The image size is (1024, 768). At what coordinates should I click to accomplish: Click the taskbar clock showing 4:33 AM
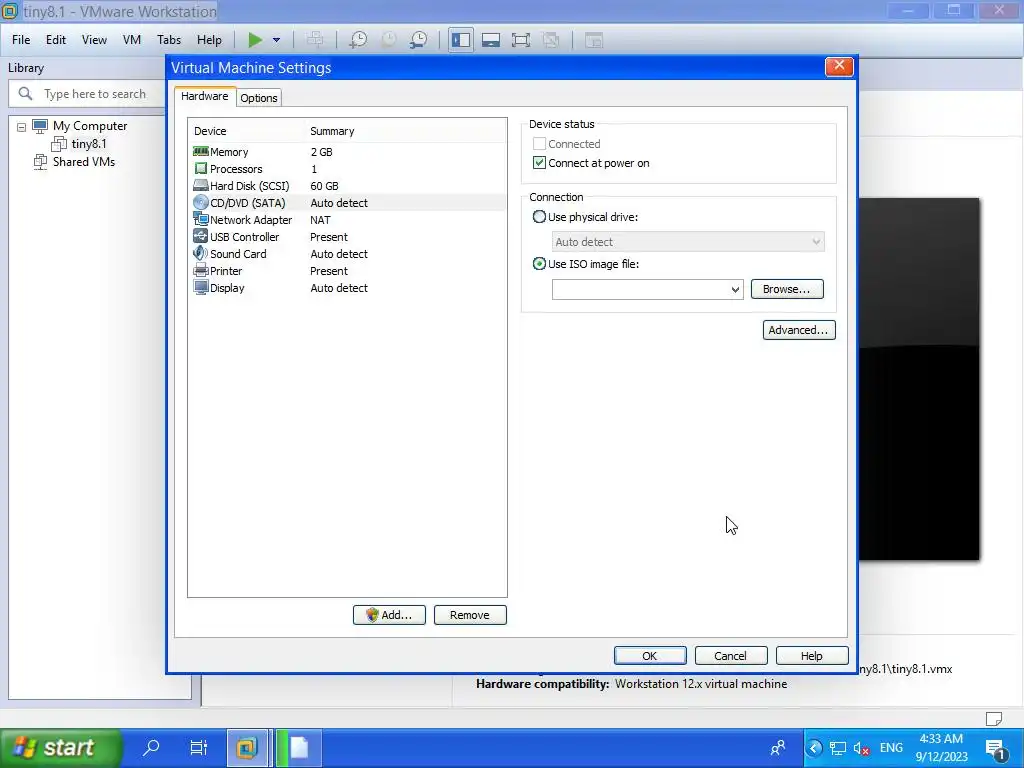941,748
